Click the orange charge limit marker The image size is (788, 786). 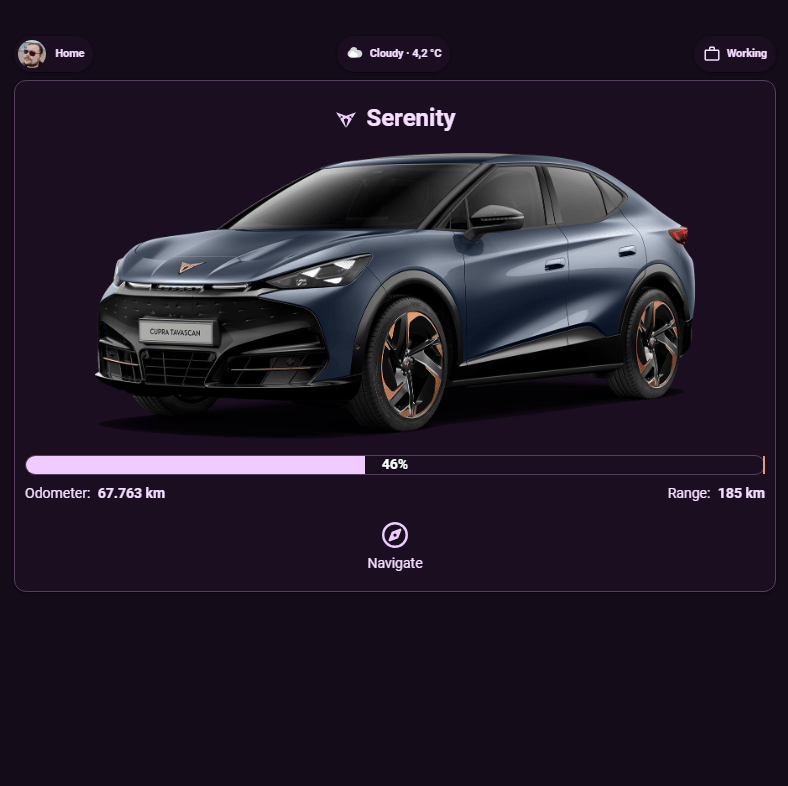tap(764, 465)
